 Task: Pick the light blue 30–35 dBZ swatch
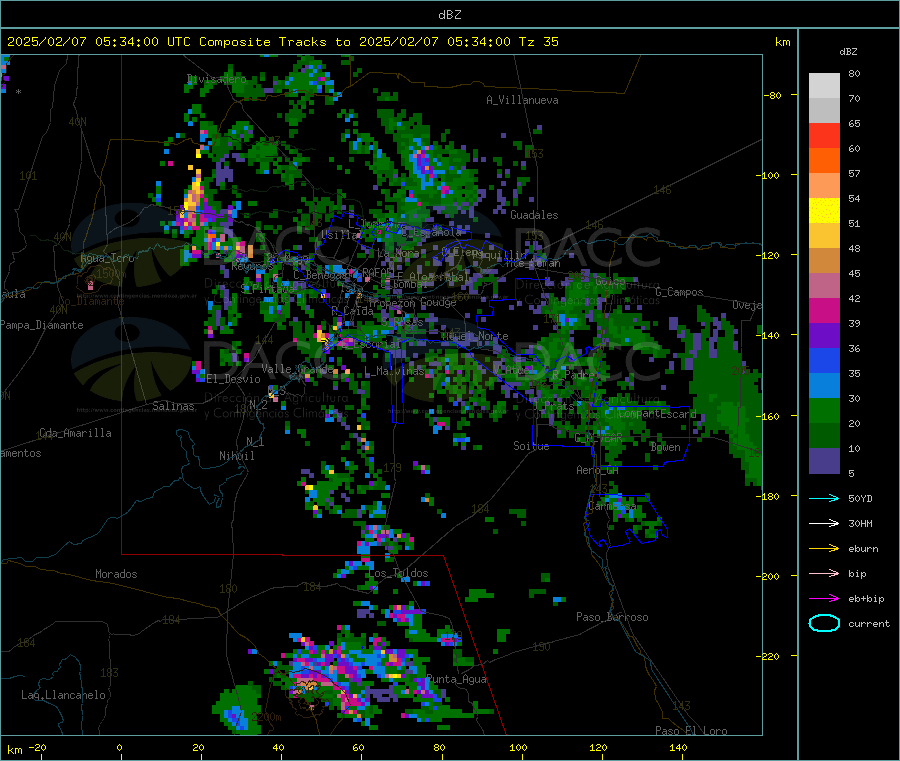[824, 386]
